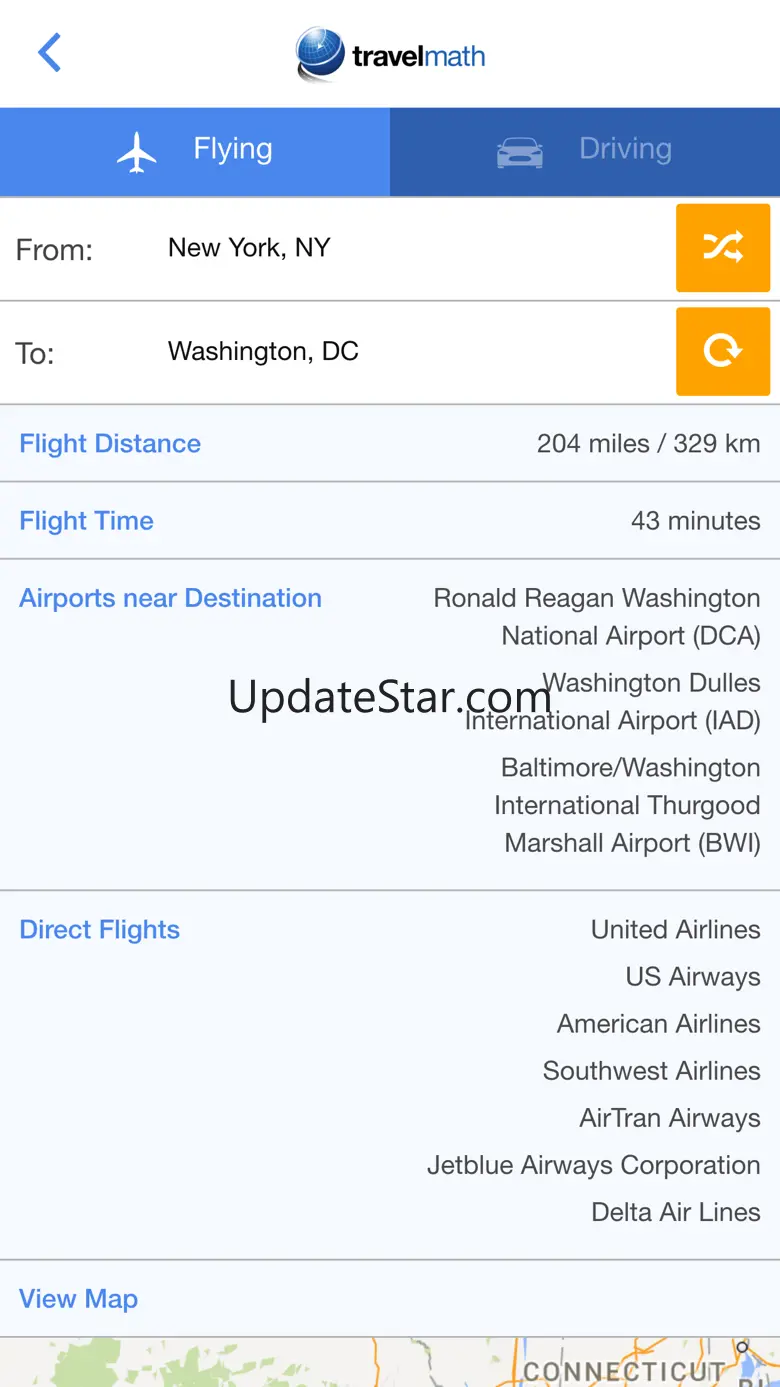Tap the View Map link
This screenshot has width=780, height=1387.
(78, 1299)
